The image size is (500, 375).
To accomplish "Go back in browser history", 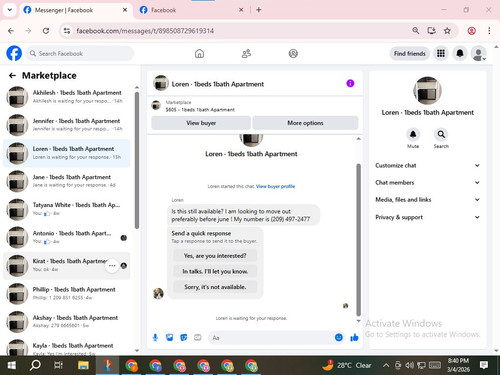I will (11, 31).
